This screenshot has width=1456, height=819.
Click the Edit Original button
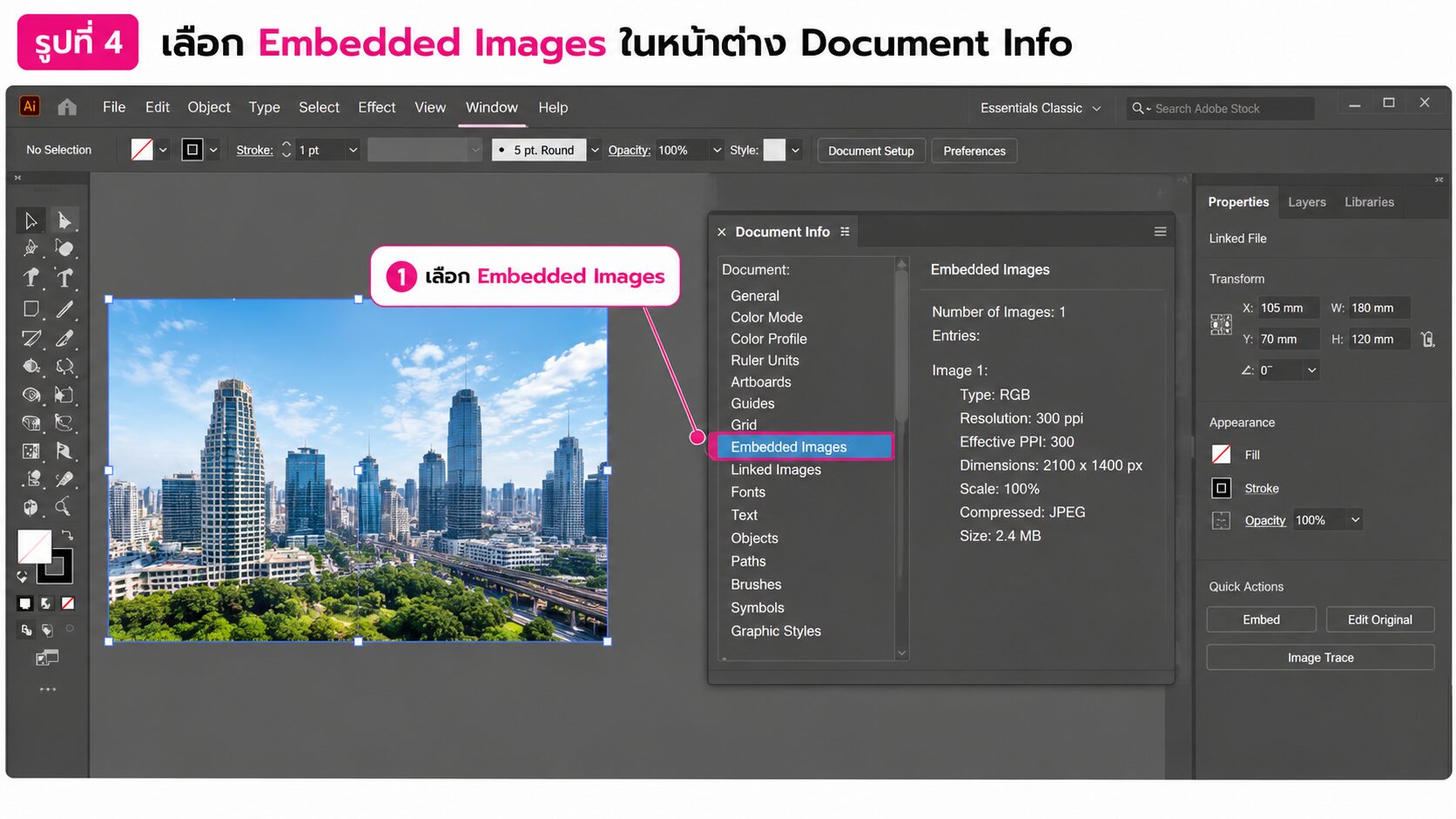1379,619
